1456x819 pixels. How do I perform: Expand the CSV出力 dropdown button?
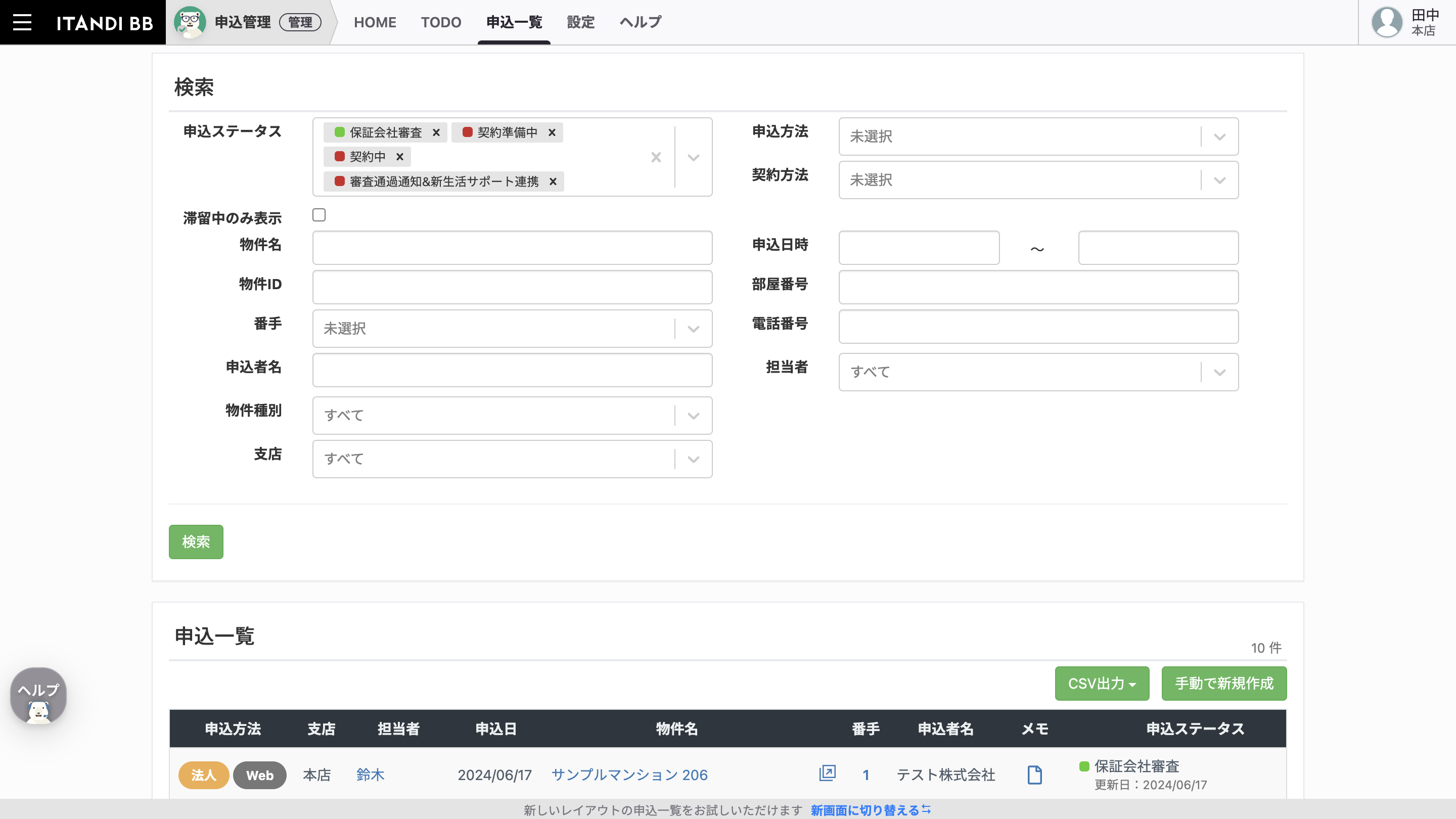coord(1102,684)
